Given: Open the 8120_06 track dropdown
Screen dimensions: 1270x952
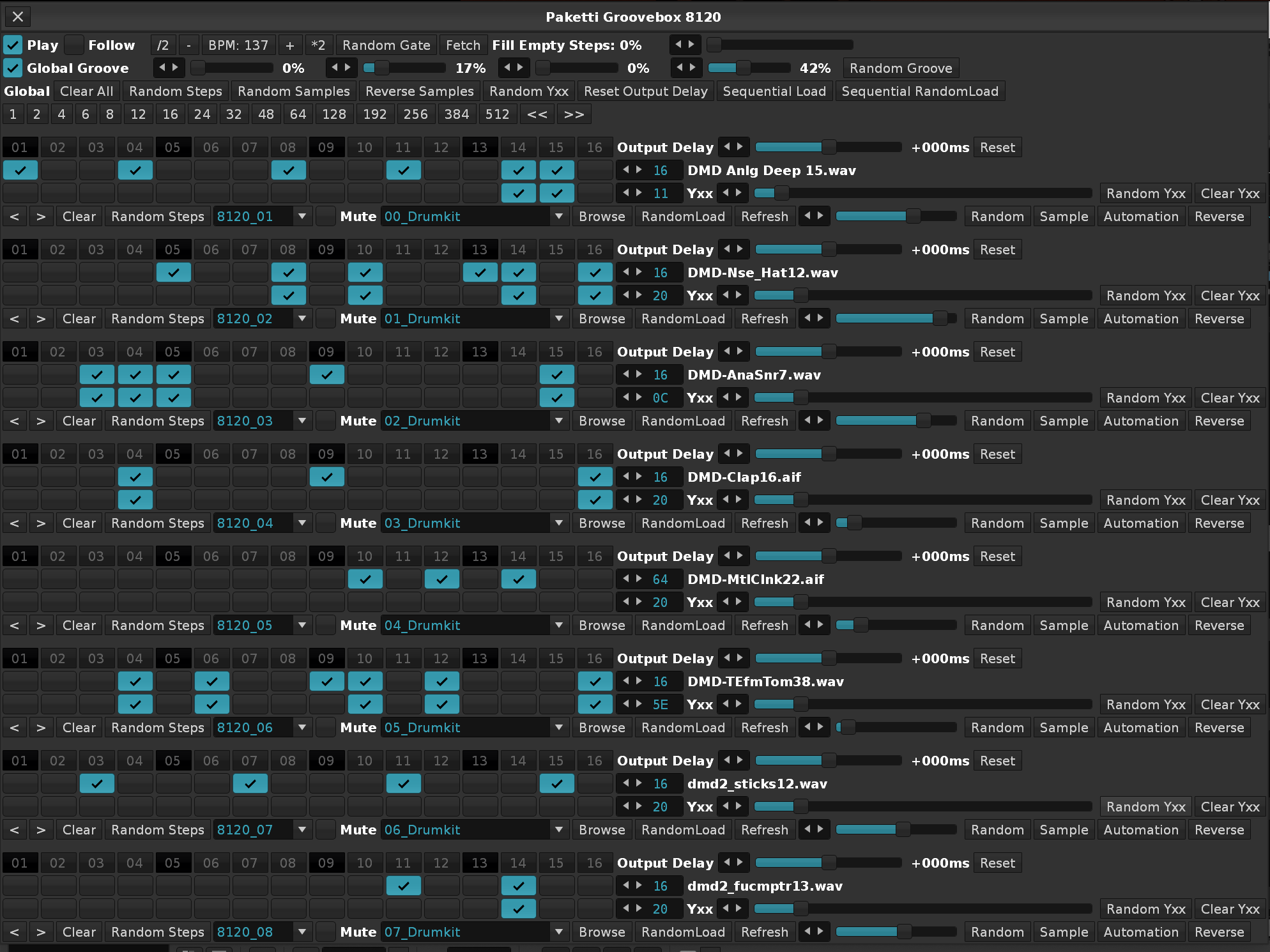Looking at the screenshot, I should coord(302,728).
